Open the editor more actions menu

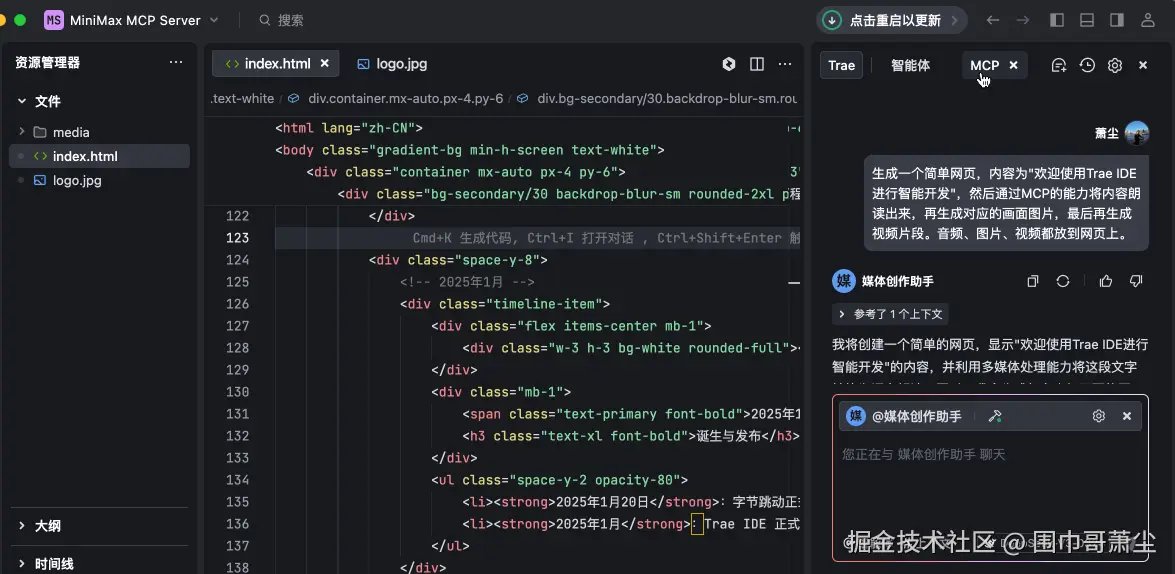tap(785, 64)
